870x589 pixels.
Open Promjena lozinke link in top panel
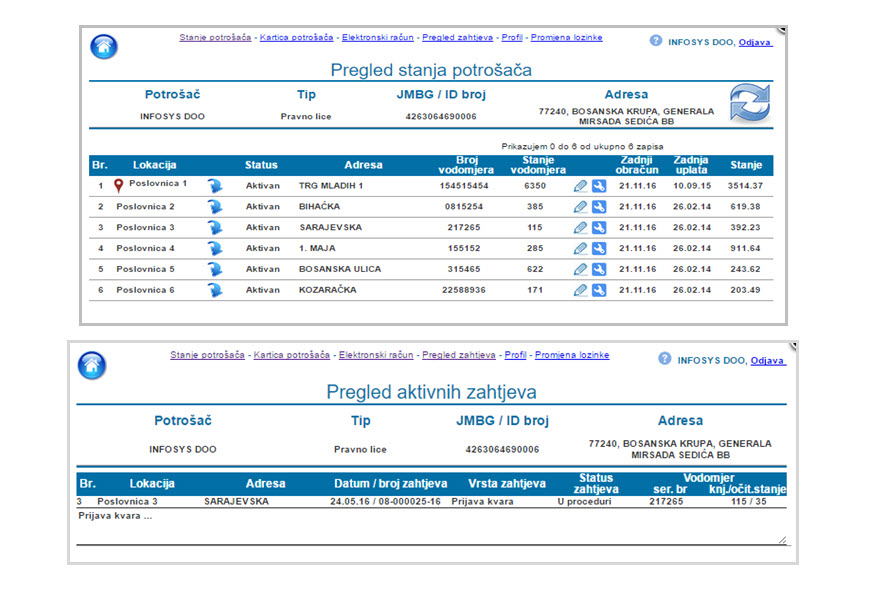tap(566, 38)
